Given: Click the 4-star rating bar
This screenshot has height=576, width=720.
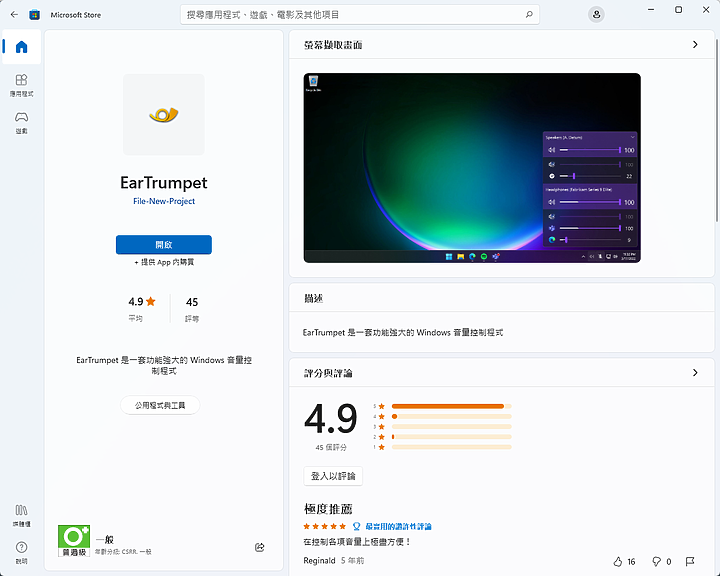Looking at the screenshot, I should point(451,416).
